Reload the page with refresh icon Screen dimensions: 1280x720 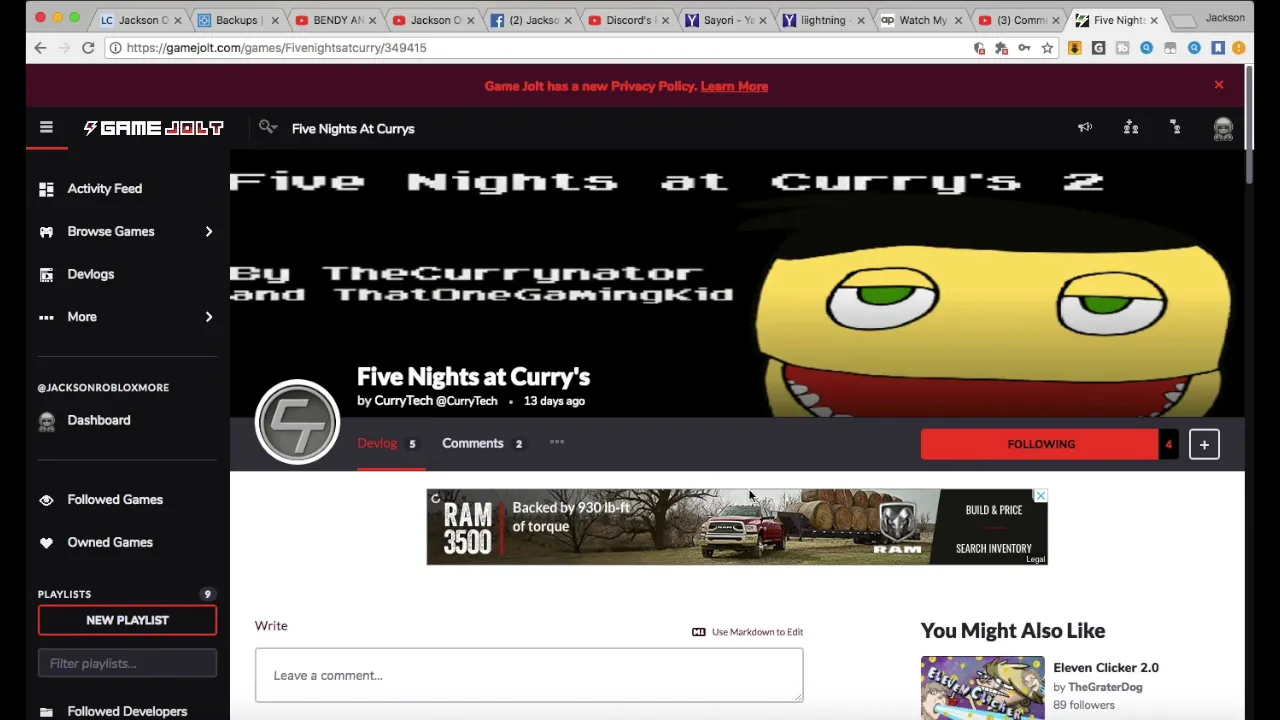pyautogui.click(x=88, y=47)
